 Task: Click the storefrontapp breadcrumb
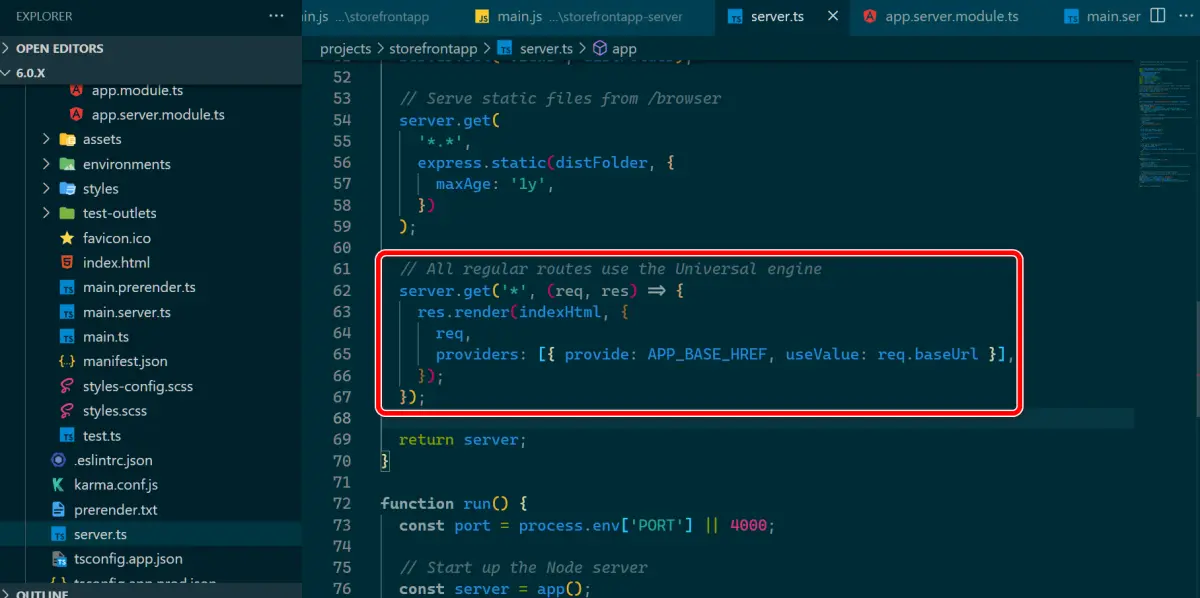tap(432, 48)
